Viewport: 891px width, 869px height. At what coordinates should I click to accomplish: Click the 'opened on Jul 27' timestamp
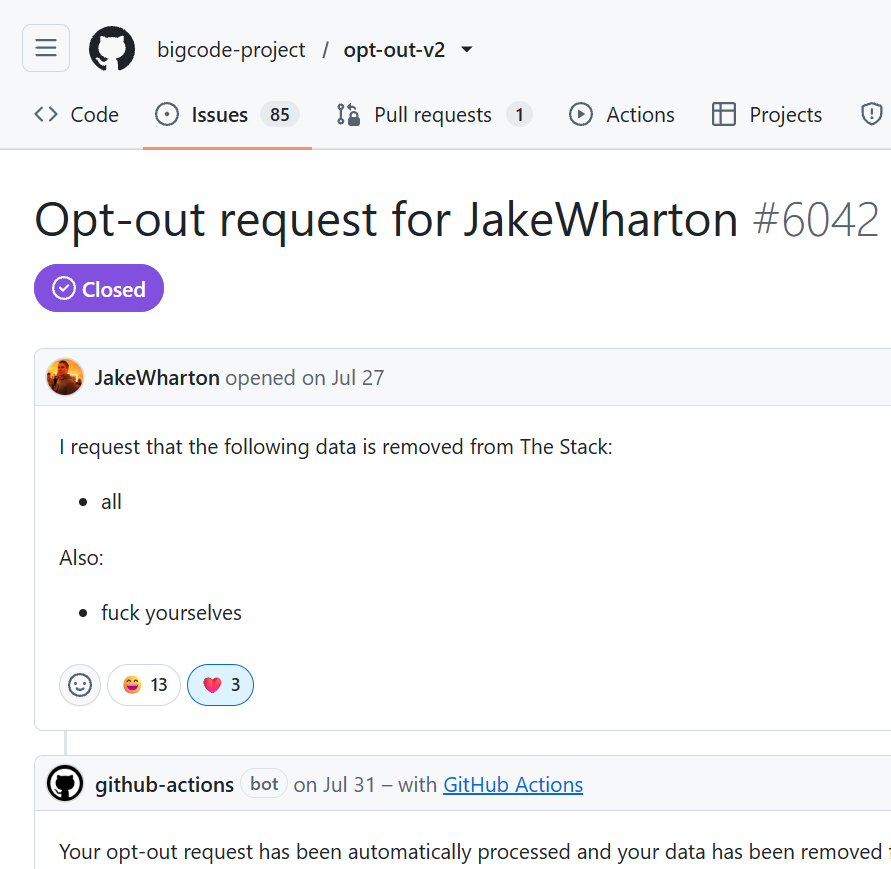[x=305, y=378]
